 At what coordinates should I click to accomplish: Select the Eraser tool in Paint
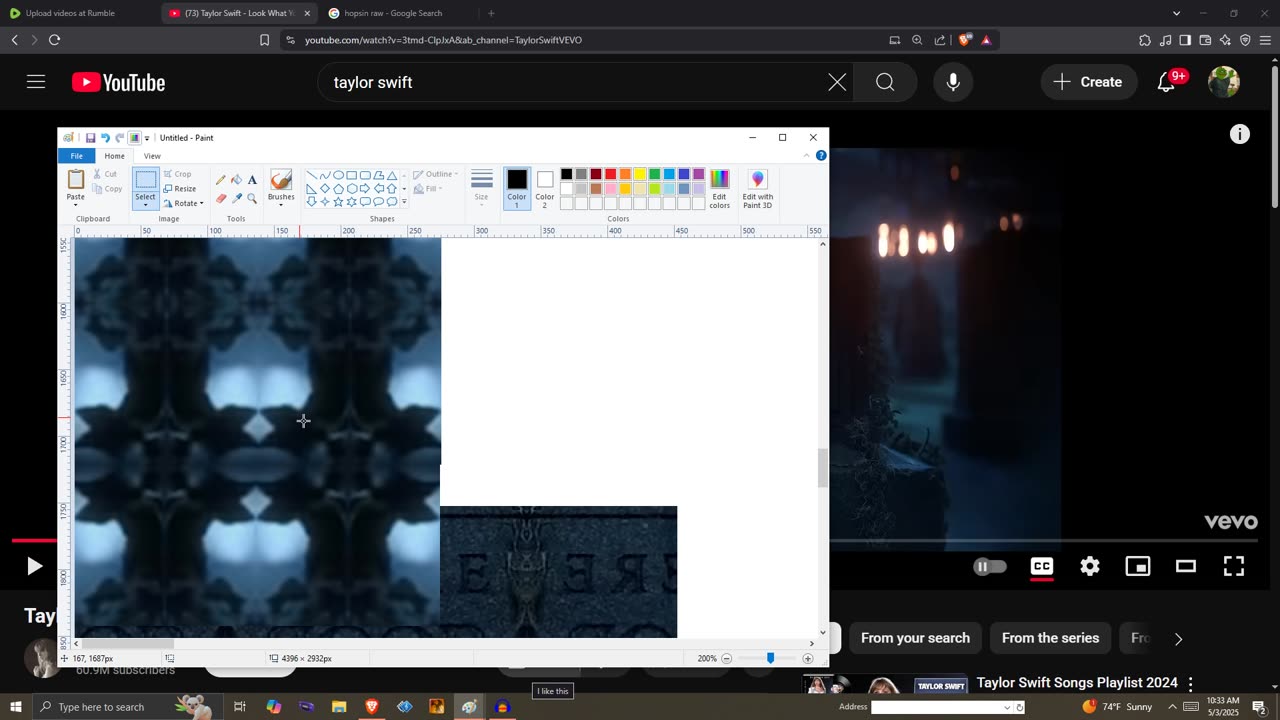220,198
